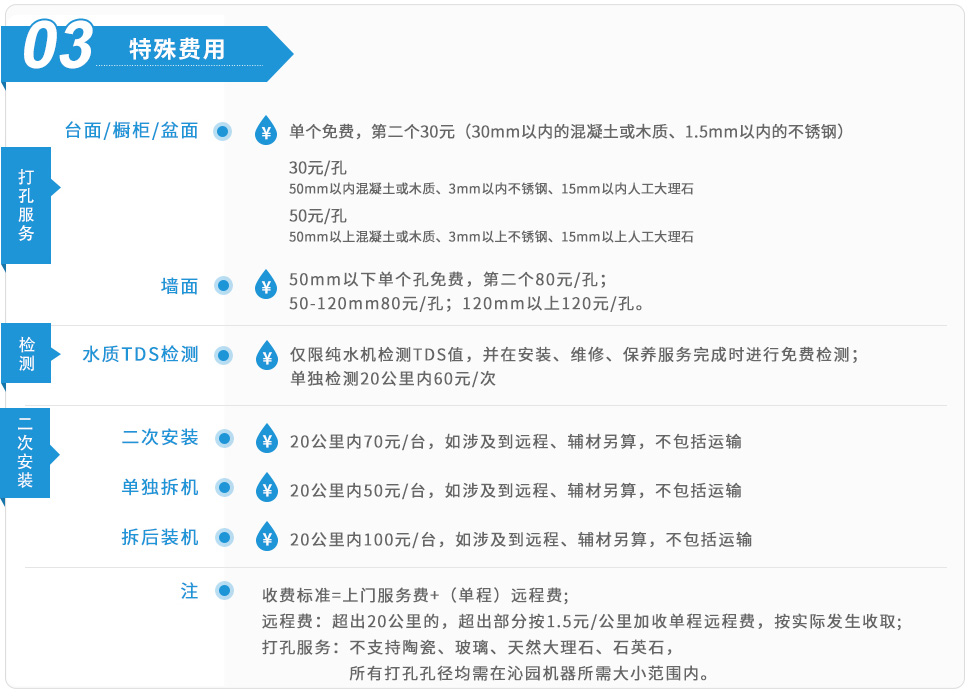
Task: Click the yen droplet icon for 单独拆机
Action: pos(266,488)
